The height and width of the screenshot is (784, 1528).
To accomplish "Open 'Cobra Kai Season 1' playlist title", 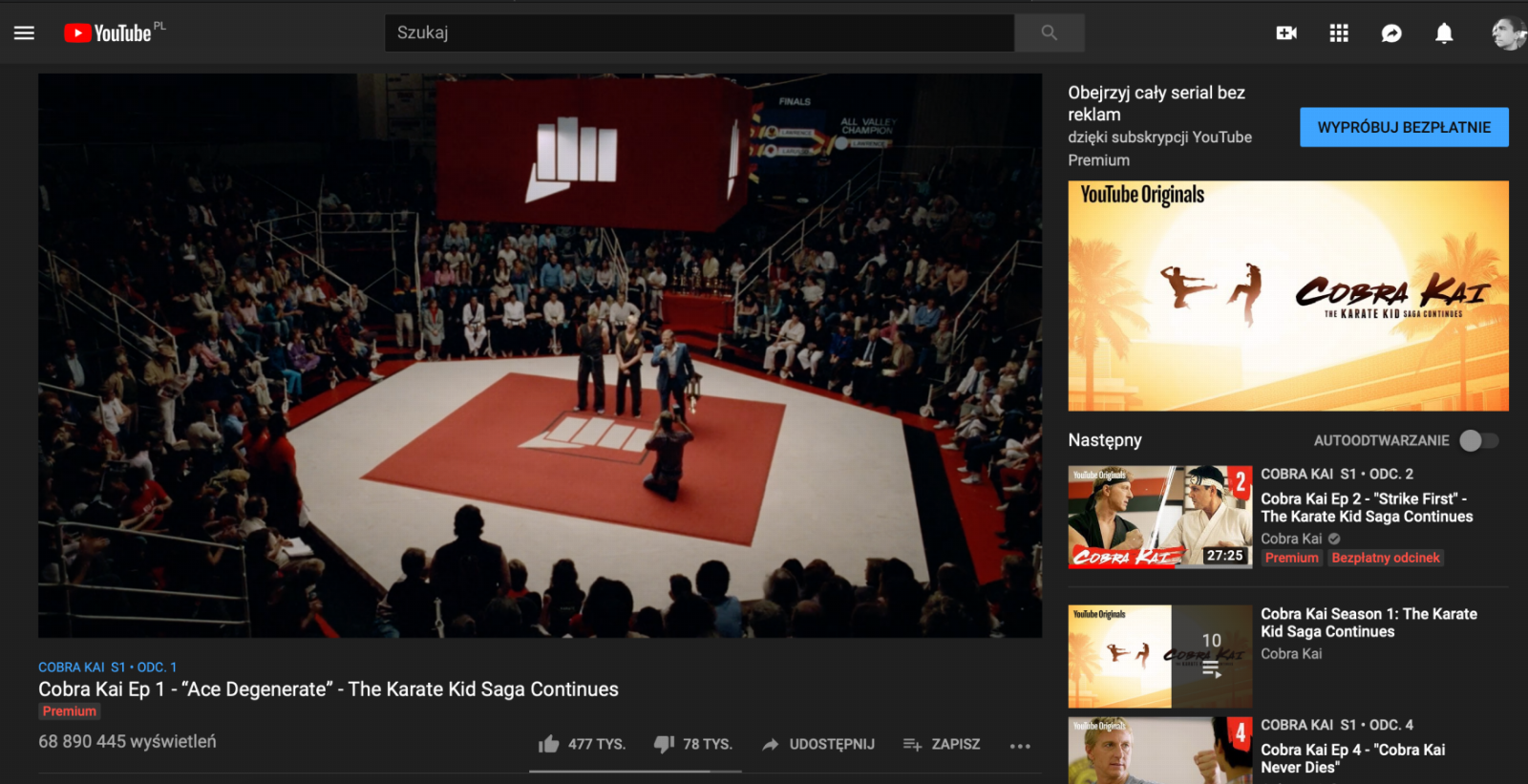I will 1369,623.
